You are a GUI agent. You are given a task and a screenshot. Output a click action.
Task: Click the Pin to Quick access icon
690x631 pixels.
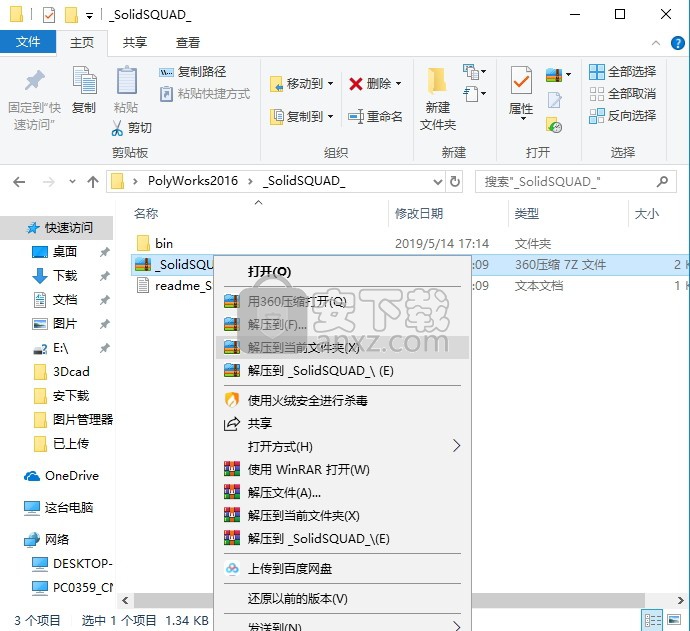coord(34,80)
